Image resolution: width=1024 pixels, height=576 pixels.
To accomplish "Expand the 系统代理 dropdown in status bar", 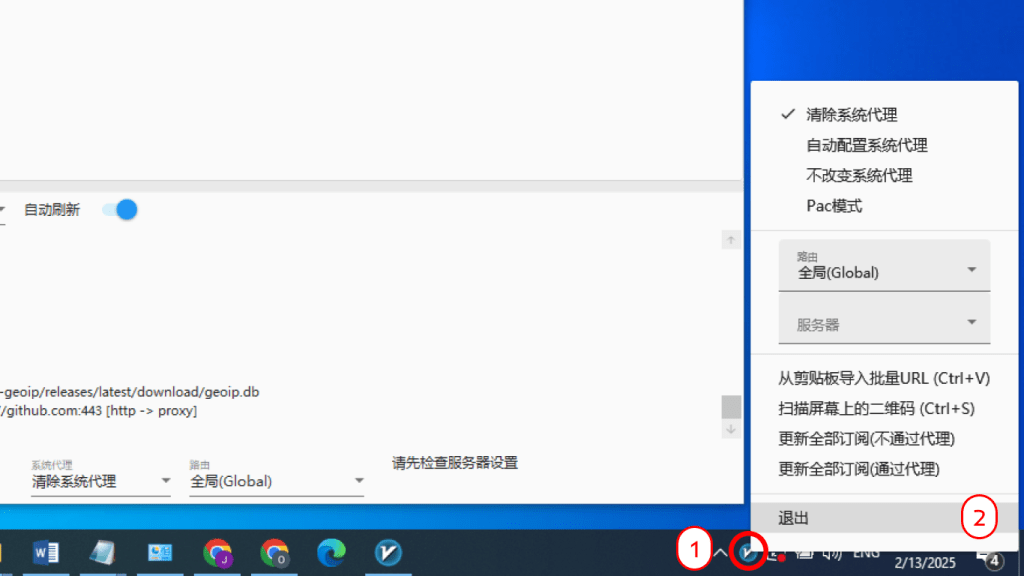I will tap(100, 481).
